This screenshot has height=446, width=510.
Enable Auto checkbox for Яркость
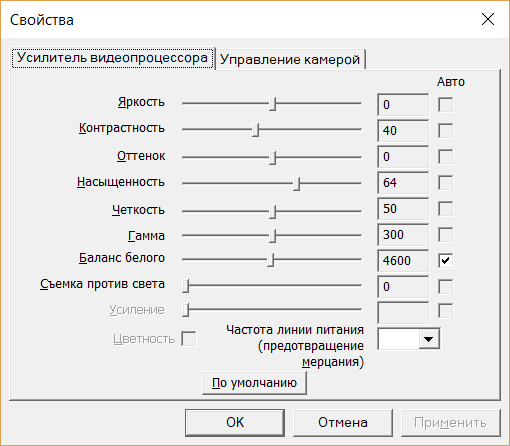tap(445, 105)
